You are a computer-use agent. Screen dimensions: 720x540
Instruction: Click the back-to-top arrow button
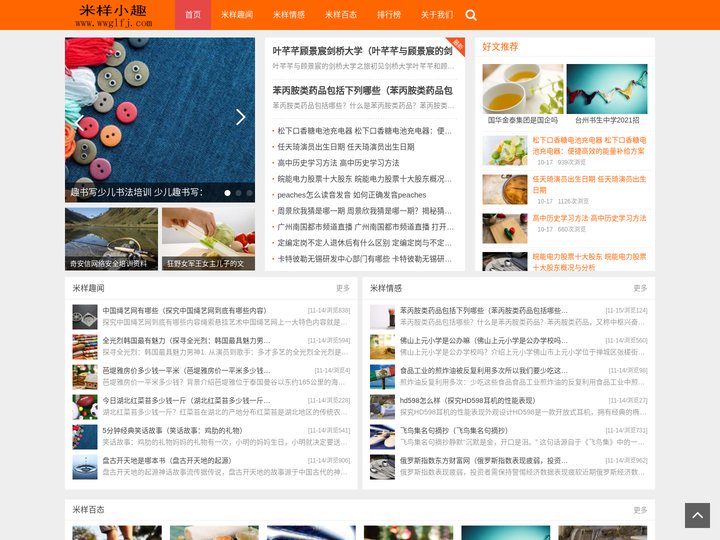697,515
